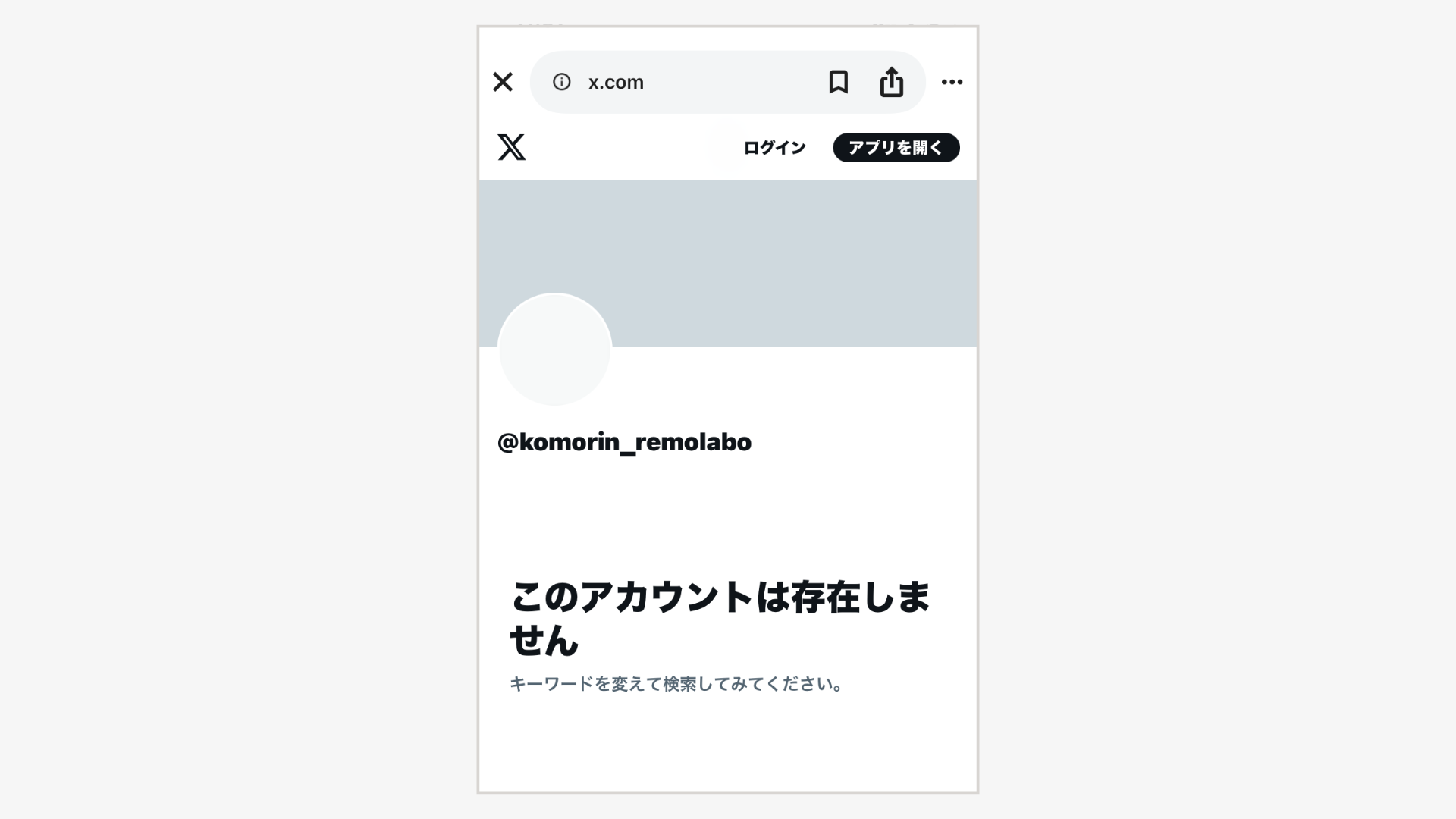
Task: Click the このアカウントは存在しません heading
Action: 720,618
